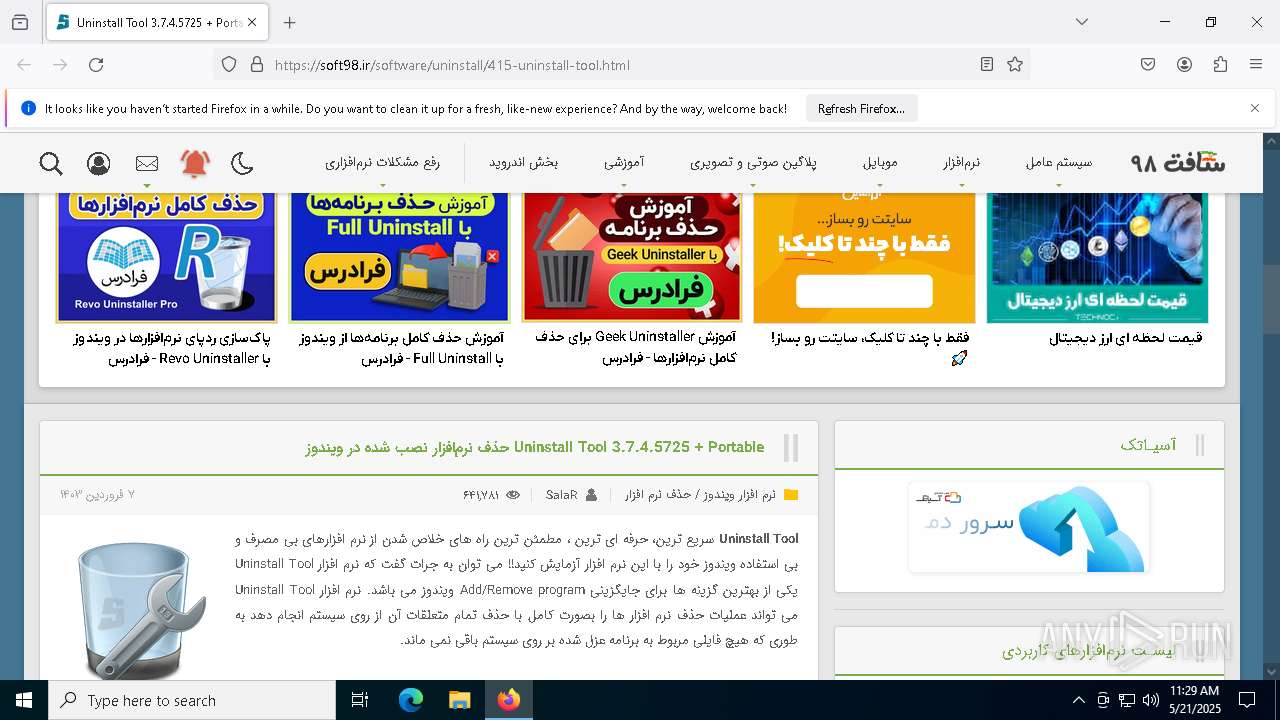The width and height of the screenshot is (1280, 720).
Task: Expand سیستم عامل navigation menu
Action: click(1059, 162)
